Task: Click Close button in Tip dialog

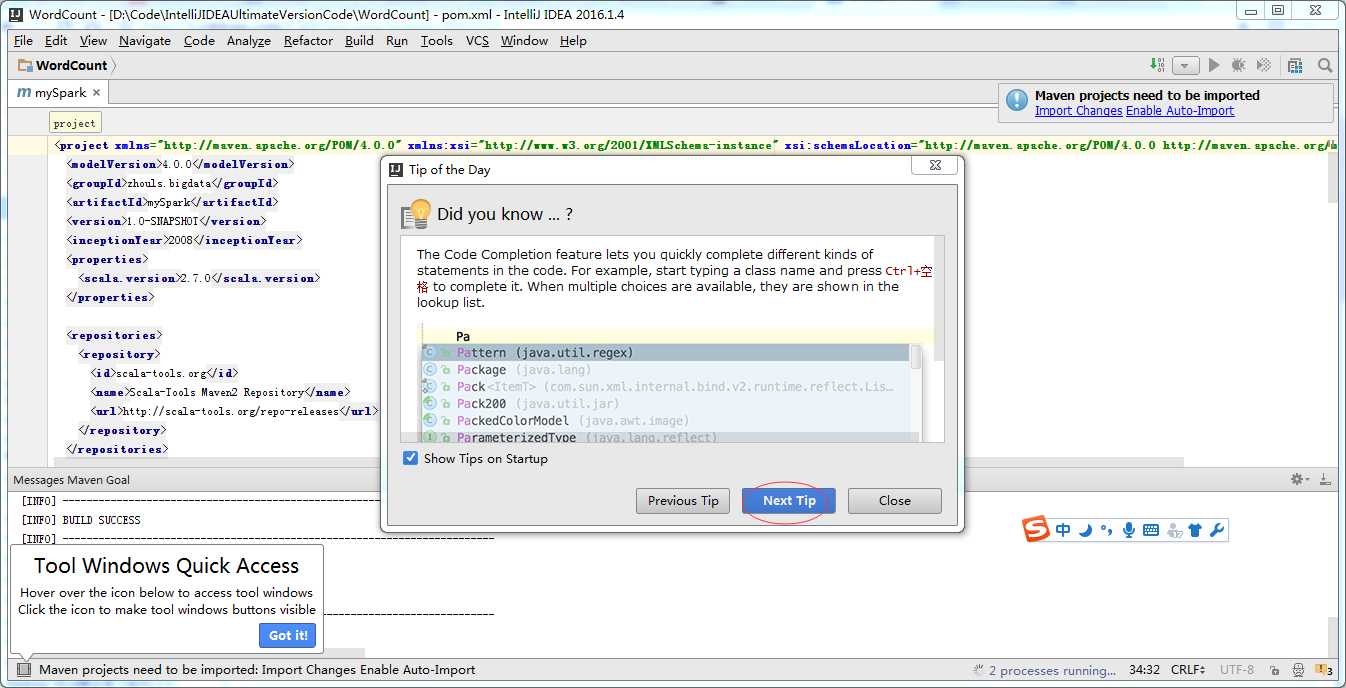Action: [895, 501]
